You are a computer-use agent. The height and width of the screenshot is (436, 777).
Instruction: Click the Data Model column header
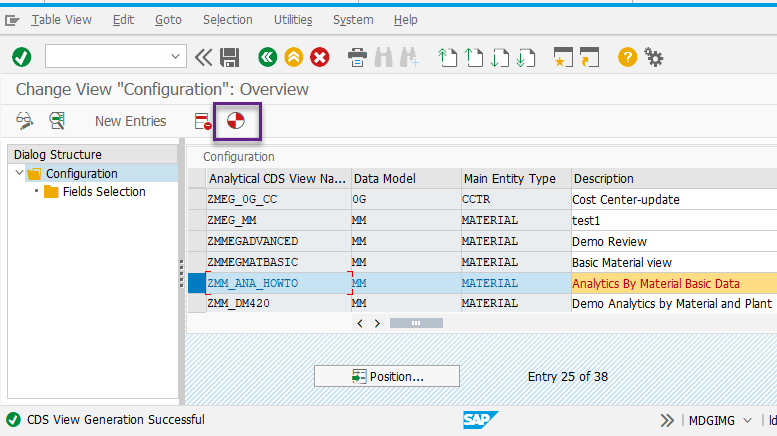pos(406,178)
